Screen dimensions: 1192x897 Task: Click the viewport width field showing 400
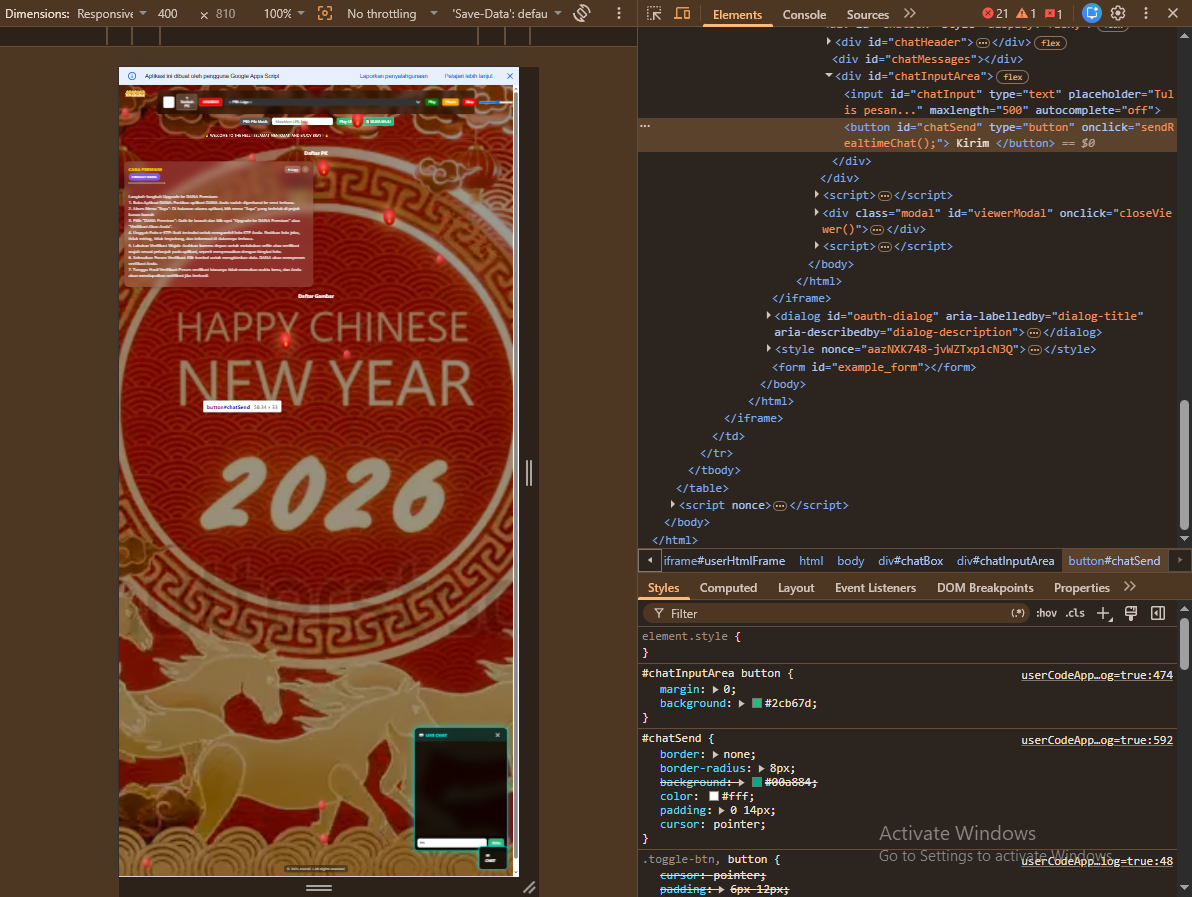[167, 14]
